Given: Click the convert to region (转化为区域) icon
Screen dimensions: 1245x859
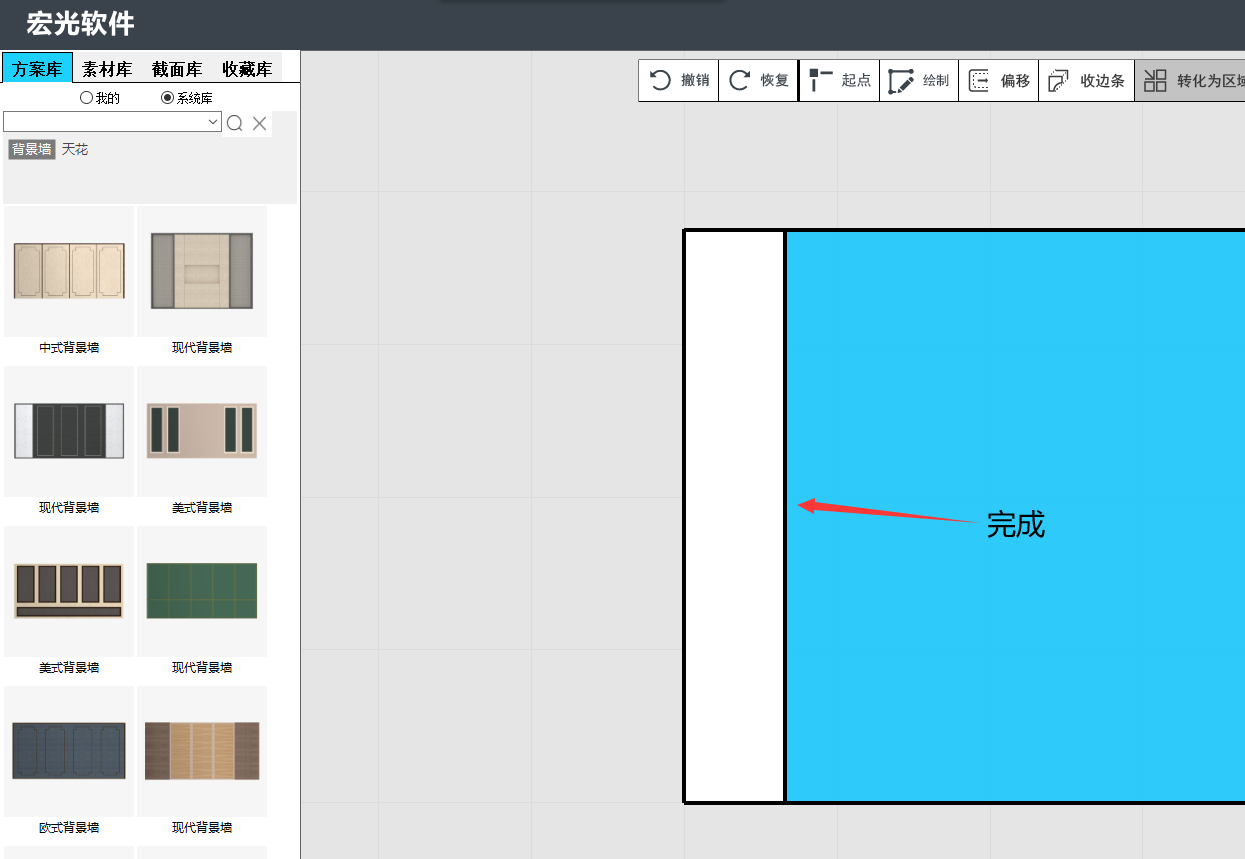Looking at the screenshot, I should [1155, 81].
